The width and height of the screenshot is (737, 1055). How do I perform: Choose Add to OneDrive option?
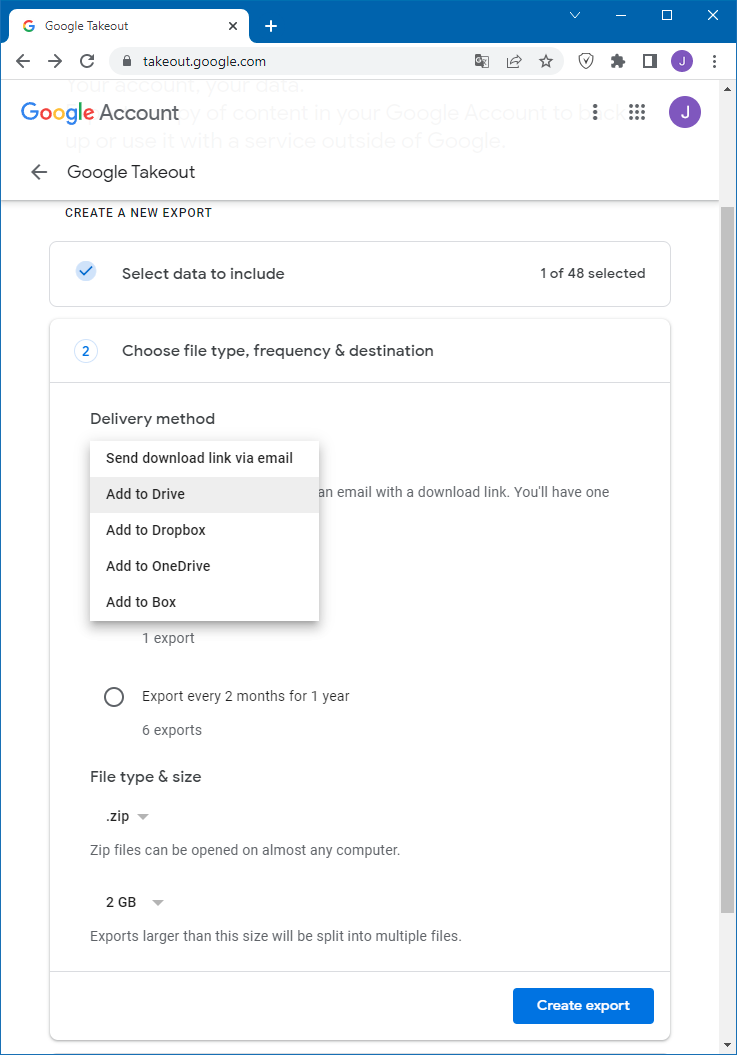click(x=204, y=567)
